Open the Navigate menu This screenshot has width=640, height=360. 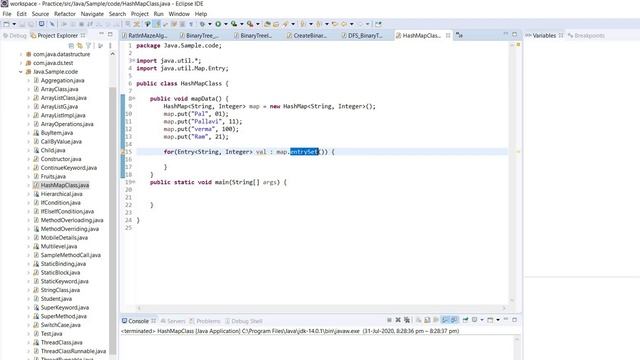[92, 13]
